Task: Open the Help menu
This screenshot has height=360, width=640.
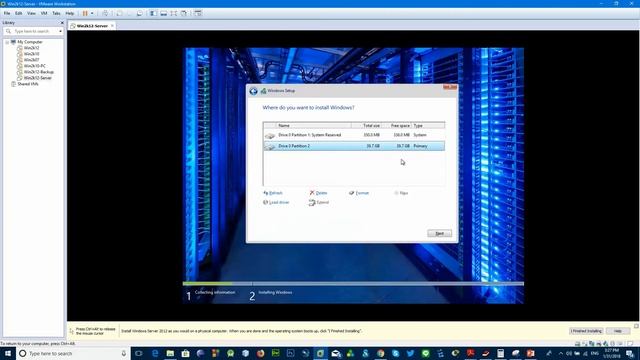Action: click(70, 13)
